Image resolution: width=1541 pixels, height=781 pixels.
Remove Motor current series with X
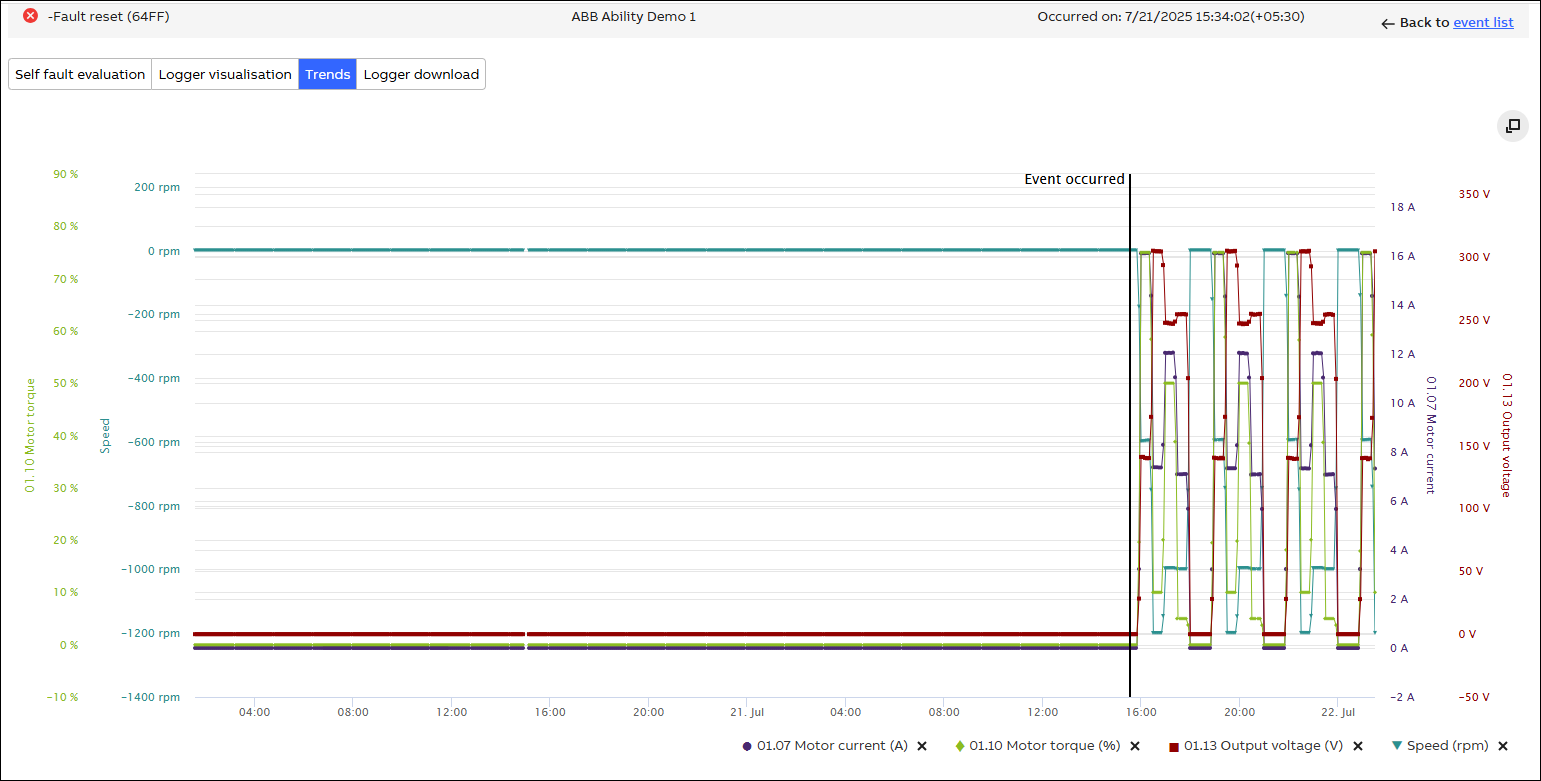tap(922, 746)
